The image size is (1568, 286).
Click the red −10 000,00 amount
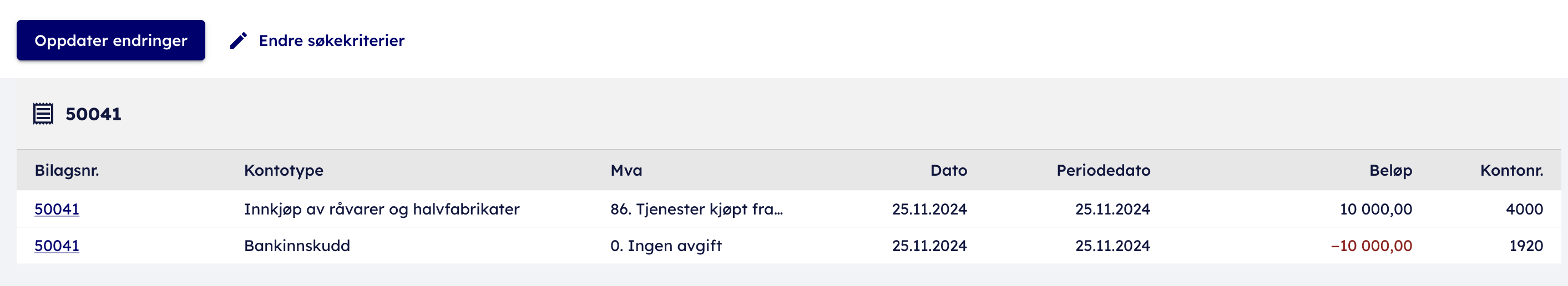click(1371, 246)
